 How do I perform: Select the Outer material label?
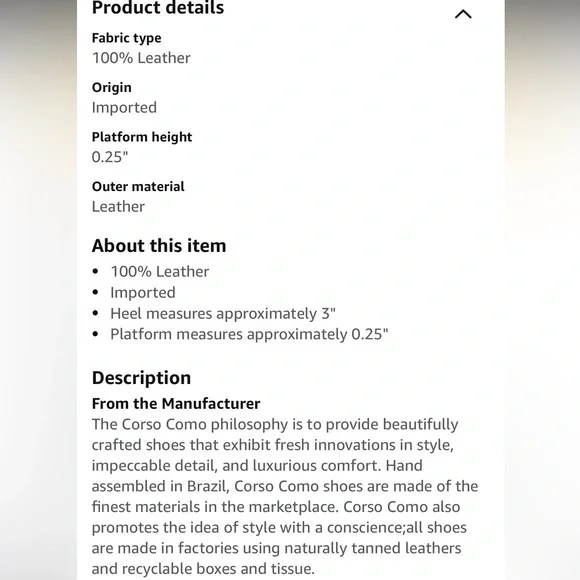coord(138,187)
